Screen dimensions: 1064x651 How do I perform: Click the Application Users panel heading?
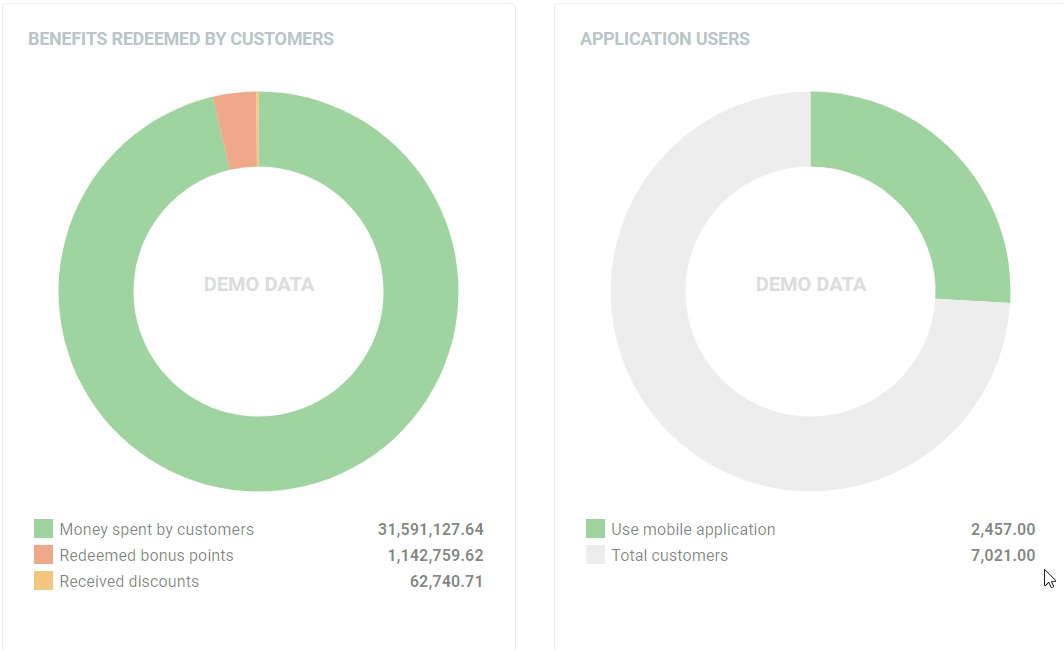pyautogui.click(x=665, y=39)
